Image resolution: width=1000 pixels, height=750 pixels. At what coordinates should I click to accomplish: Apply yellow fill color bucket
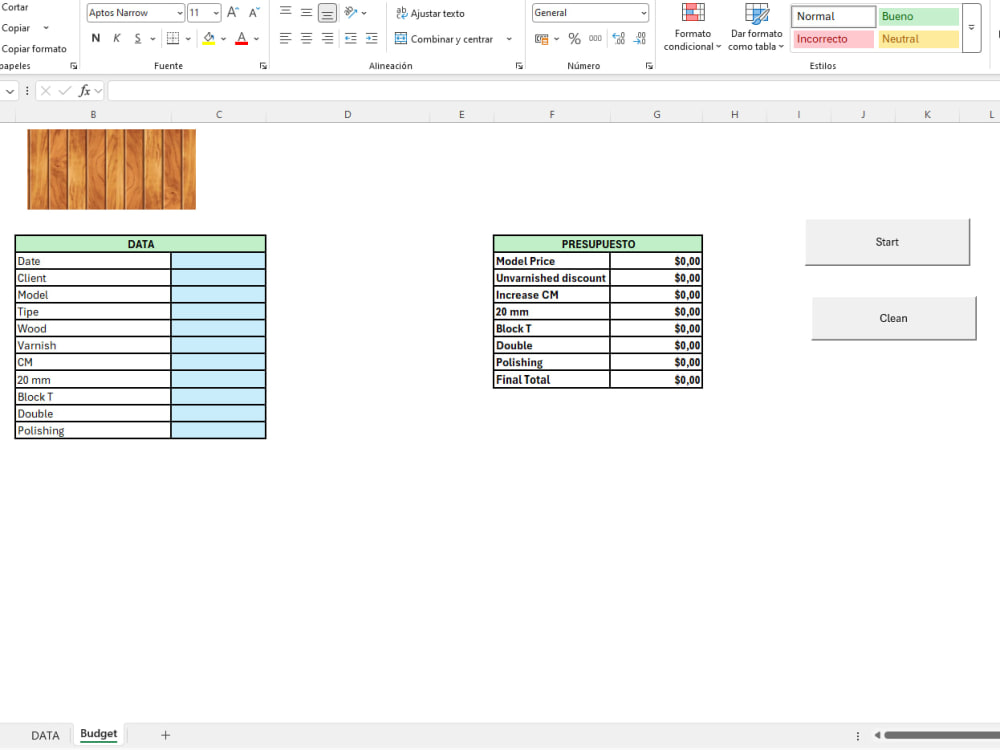209,38
